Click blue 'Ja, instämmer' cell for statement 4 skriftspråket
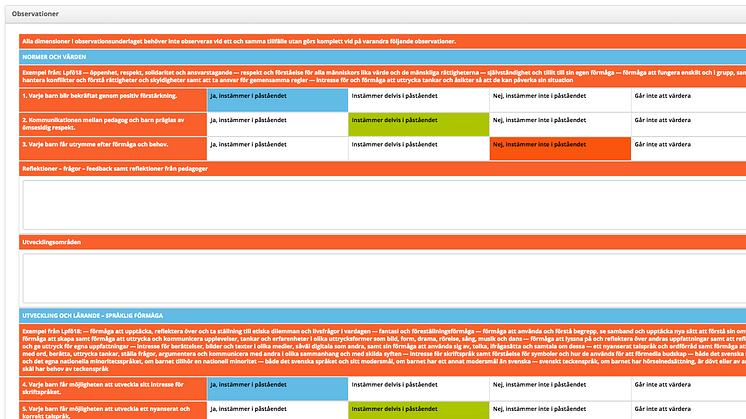 pos(278,387)
